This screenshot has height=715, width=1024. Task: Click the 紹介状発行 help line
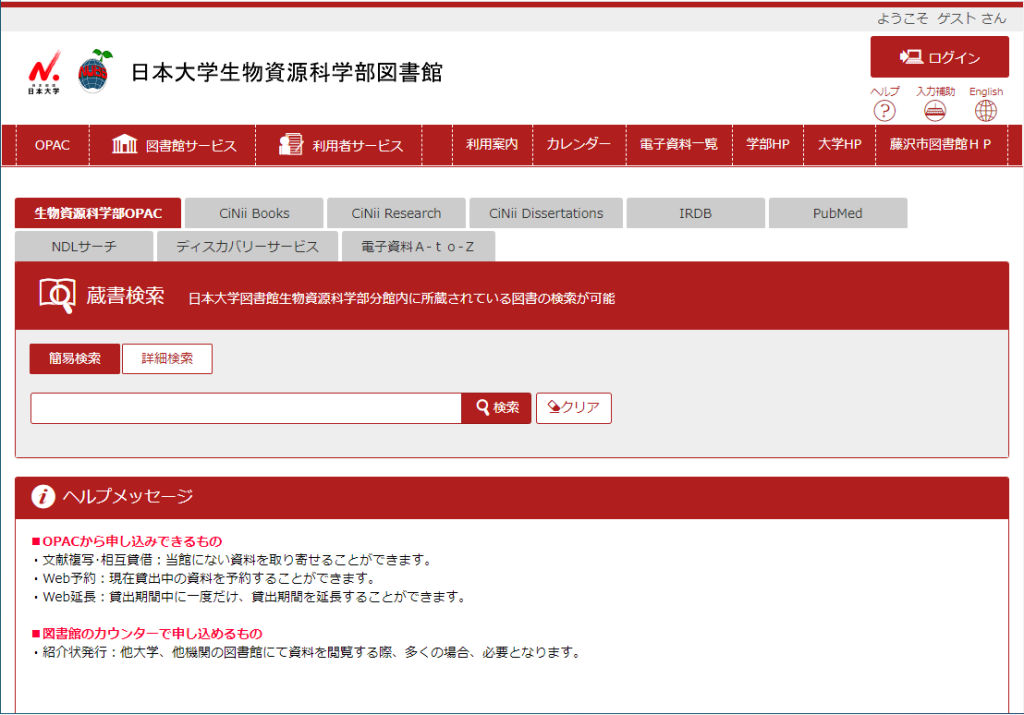(308, 652)
